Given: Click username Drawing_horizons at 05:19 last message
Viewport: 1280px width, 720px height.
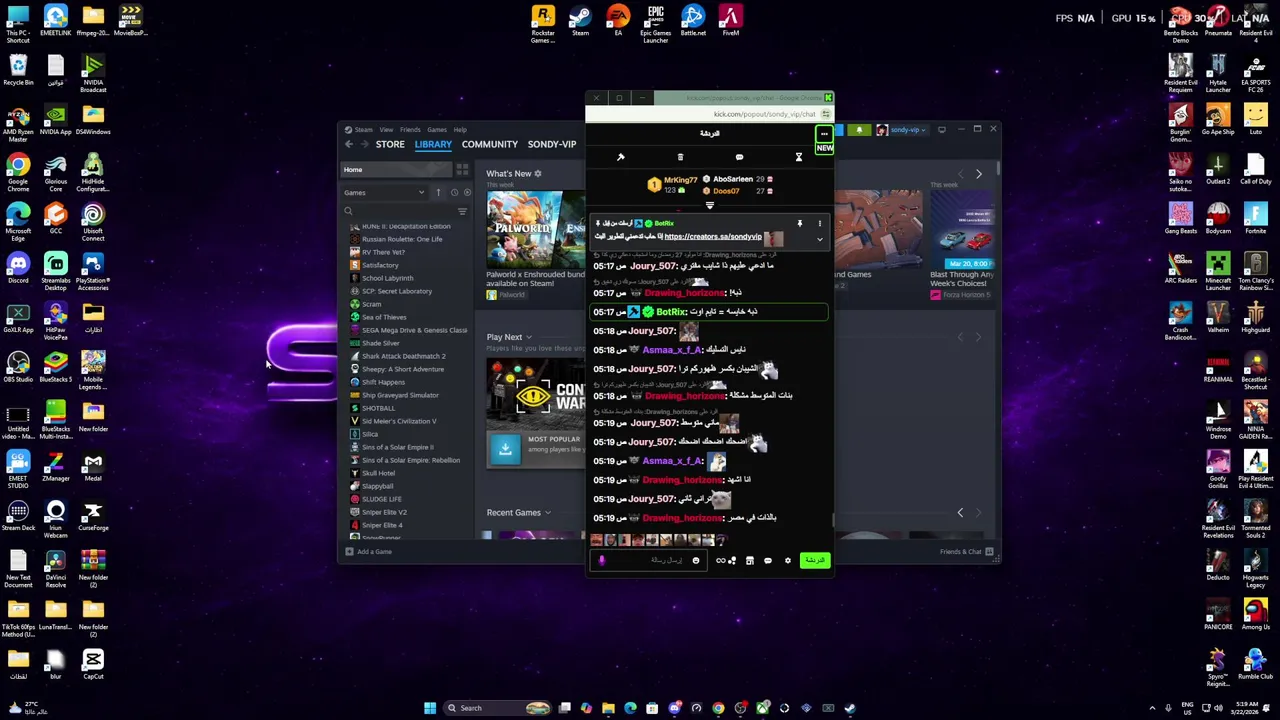Looking at the screenshot, I should (x=682, y=518).
